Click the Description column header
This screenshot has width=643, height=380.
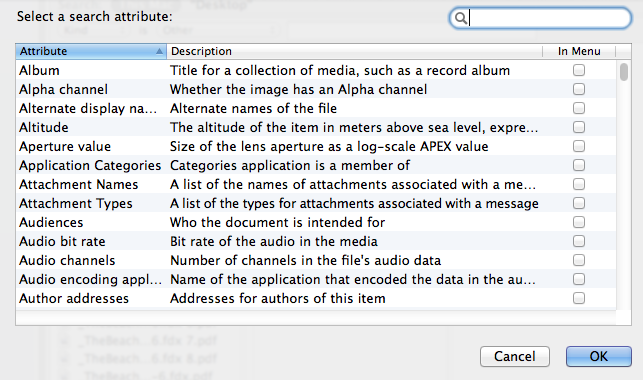click(x=354, y=51)
